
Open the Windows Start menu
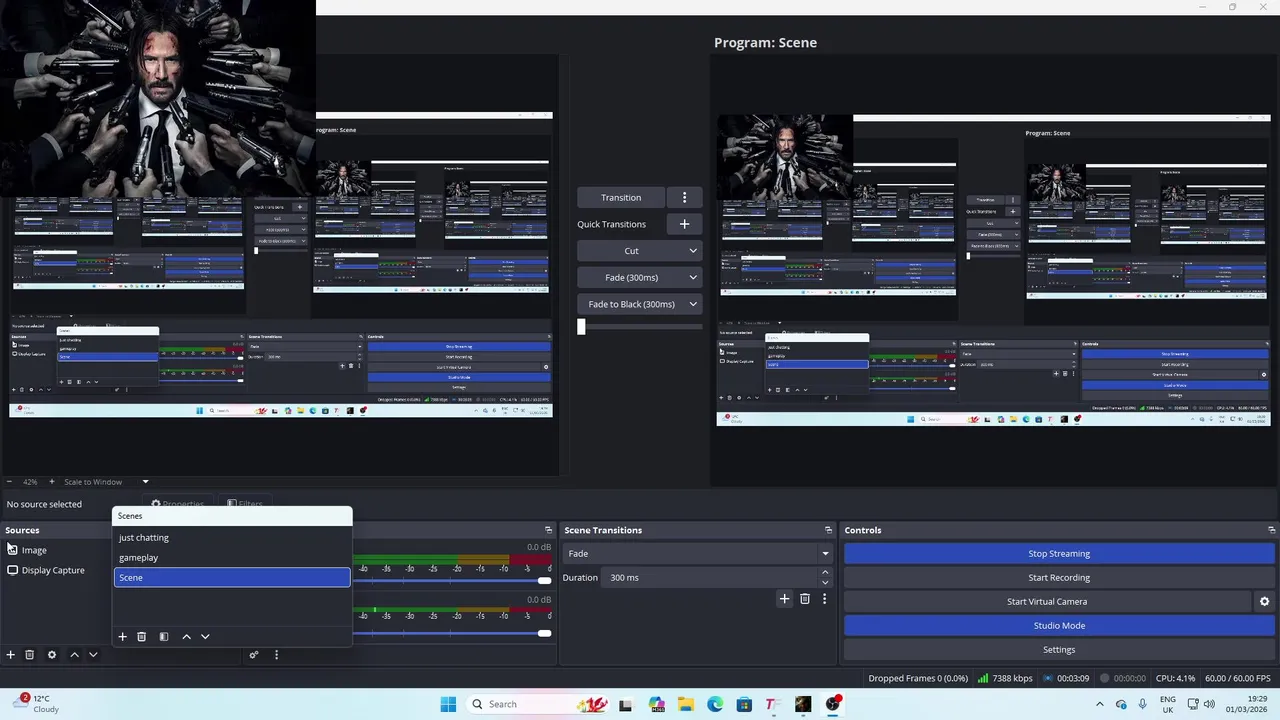(448, 704)
